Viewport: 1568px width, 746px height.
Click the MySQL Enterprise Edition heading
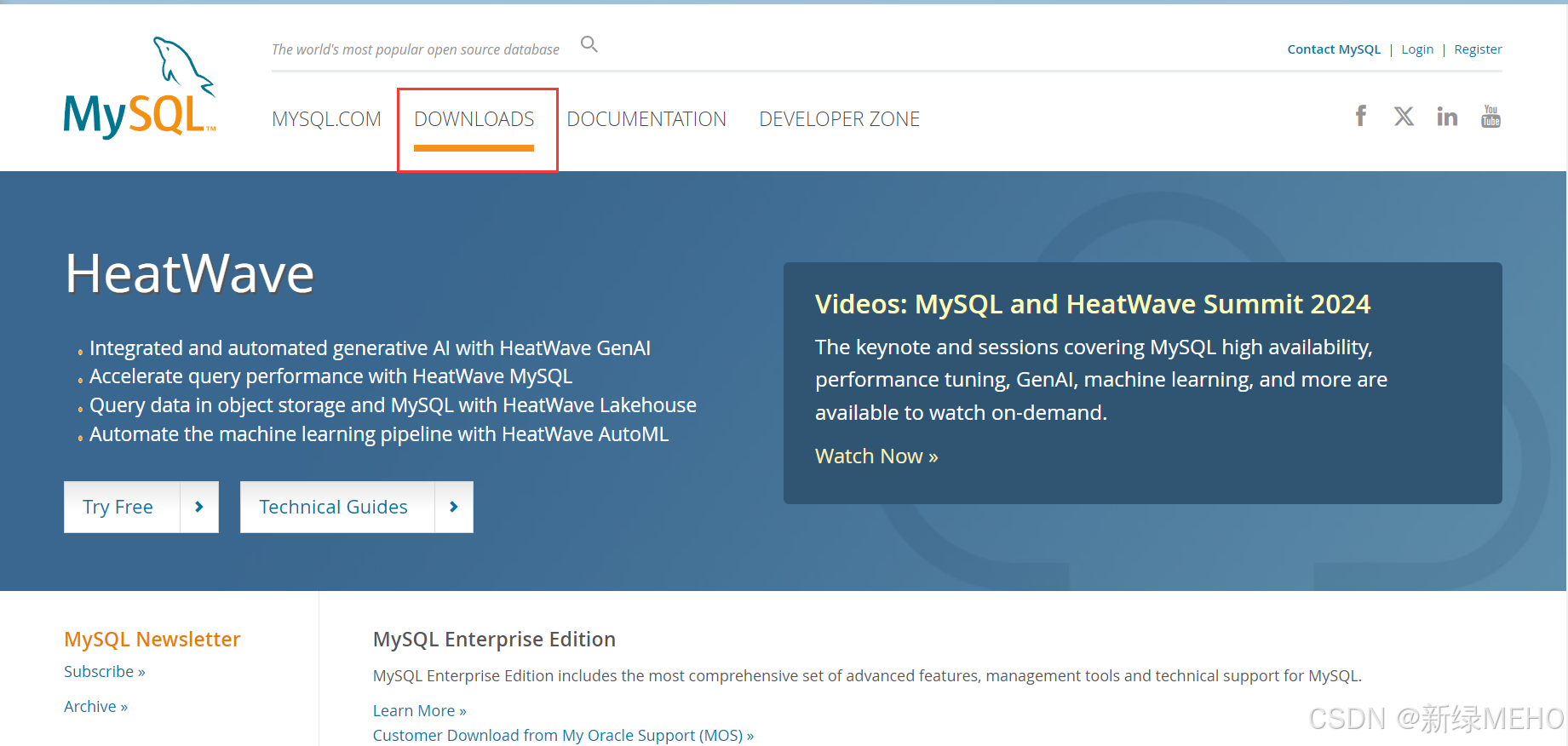tap(494, 640)
